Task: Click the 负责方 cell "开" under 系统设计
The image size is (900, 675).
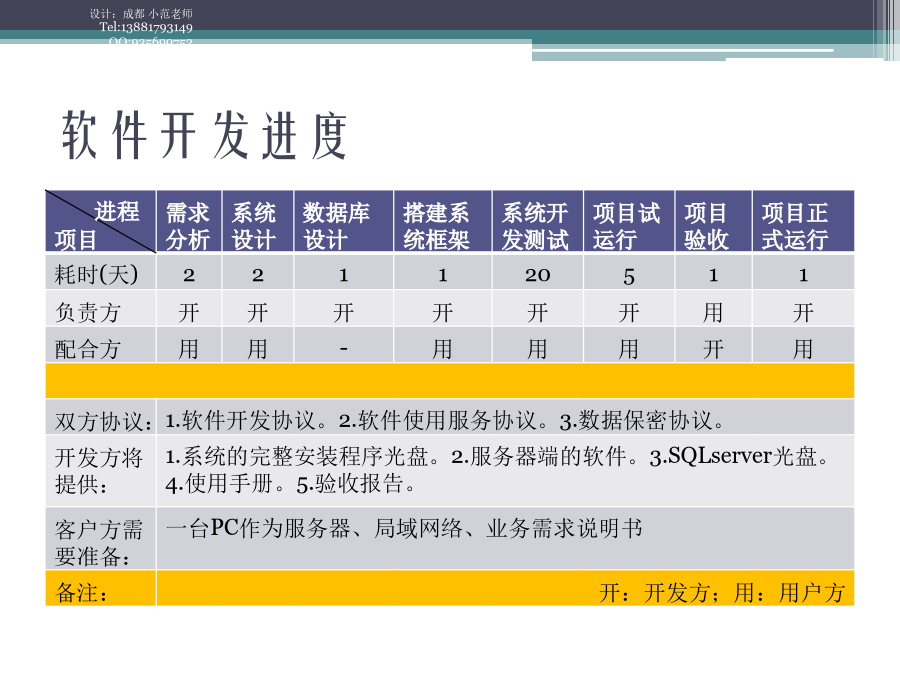Action: click(258, 313)
